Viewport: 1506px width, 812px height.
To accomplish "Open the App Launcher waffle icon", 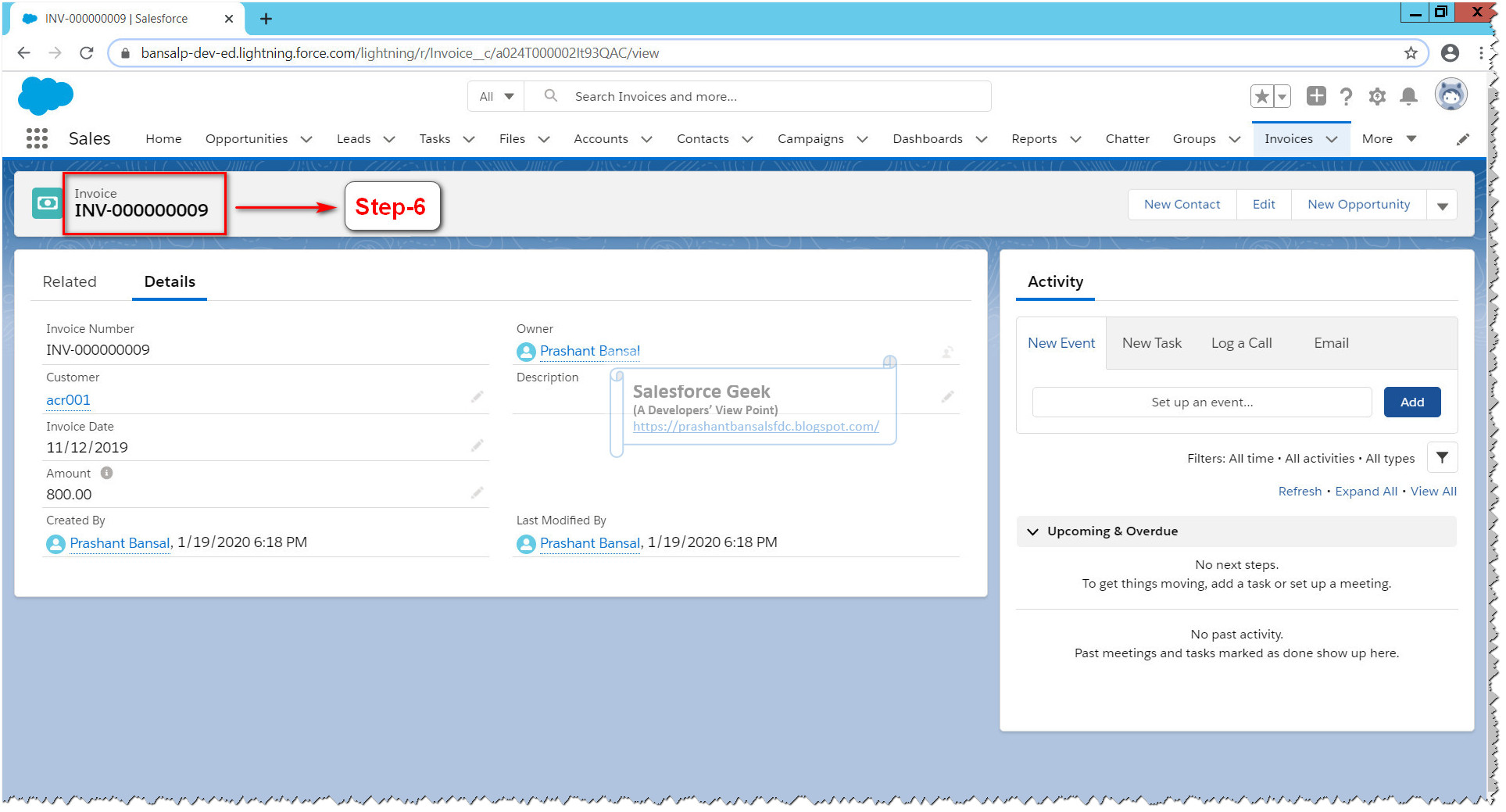I will [x=36, y=138].
